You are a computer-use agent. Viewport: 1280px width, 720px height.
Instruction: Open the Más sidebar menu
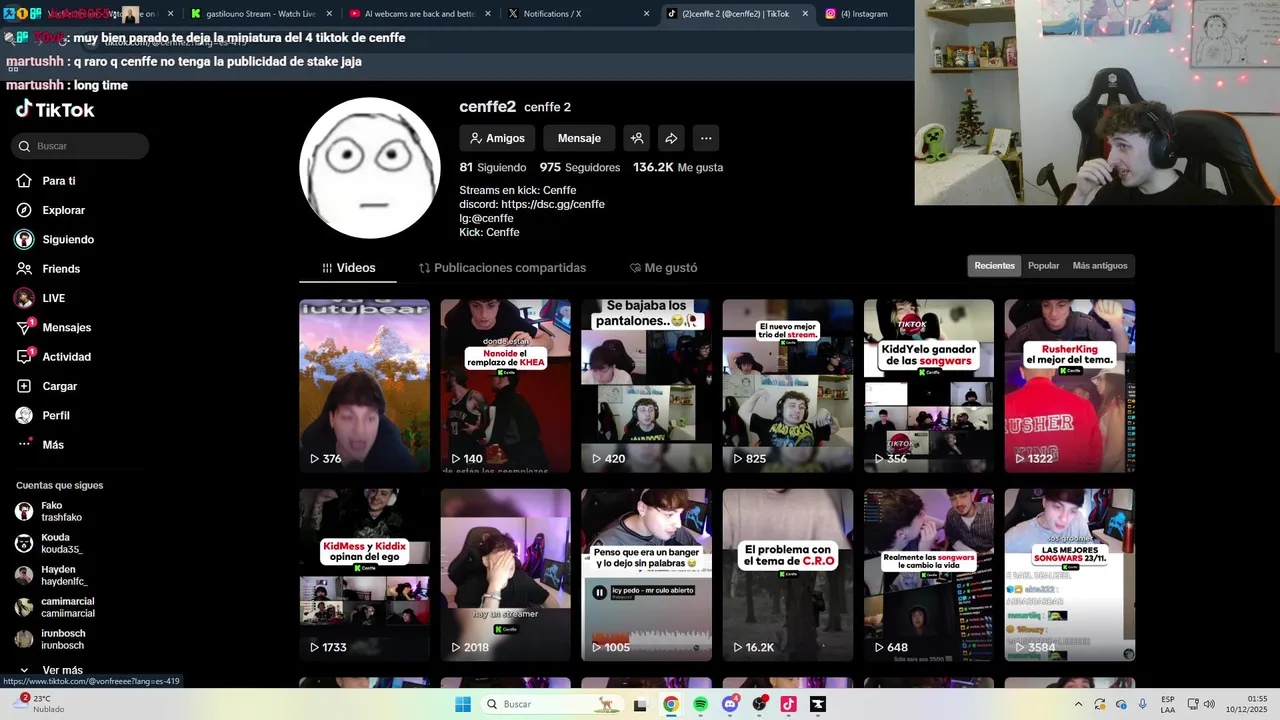(52, 445)
